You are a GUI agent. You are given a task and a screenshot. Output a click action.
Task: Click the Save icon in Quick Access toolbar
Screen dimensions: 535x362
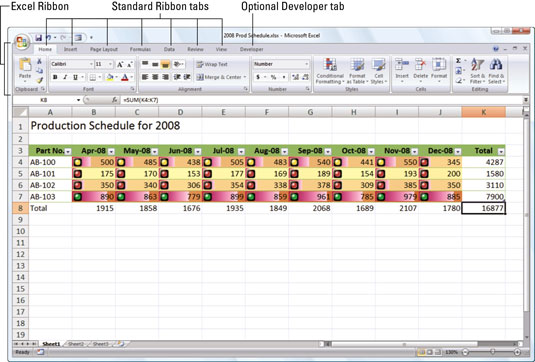click(39, 38)
